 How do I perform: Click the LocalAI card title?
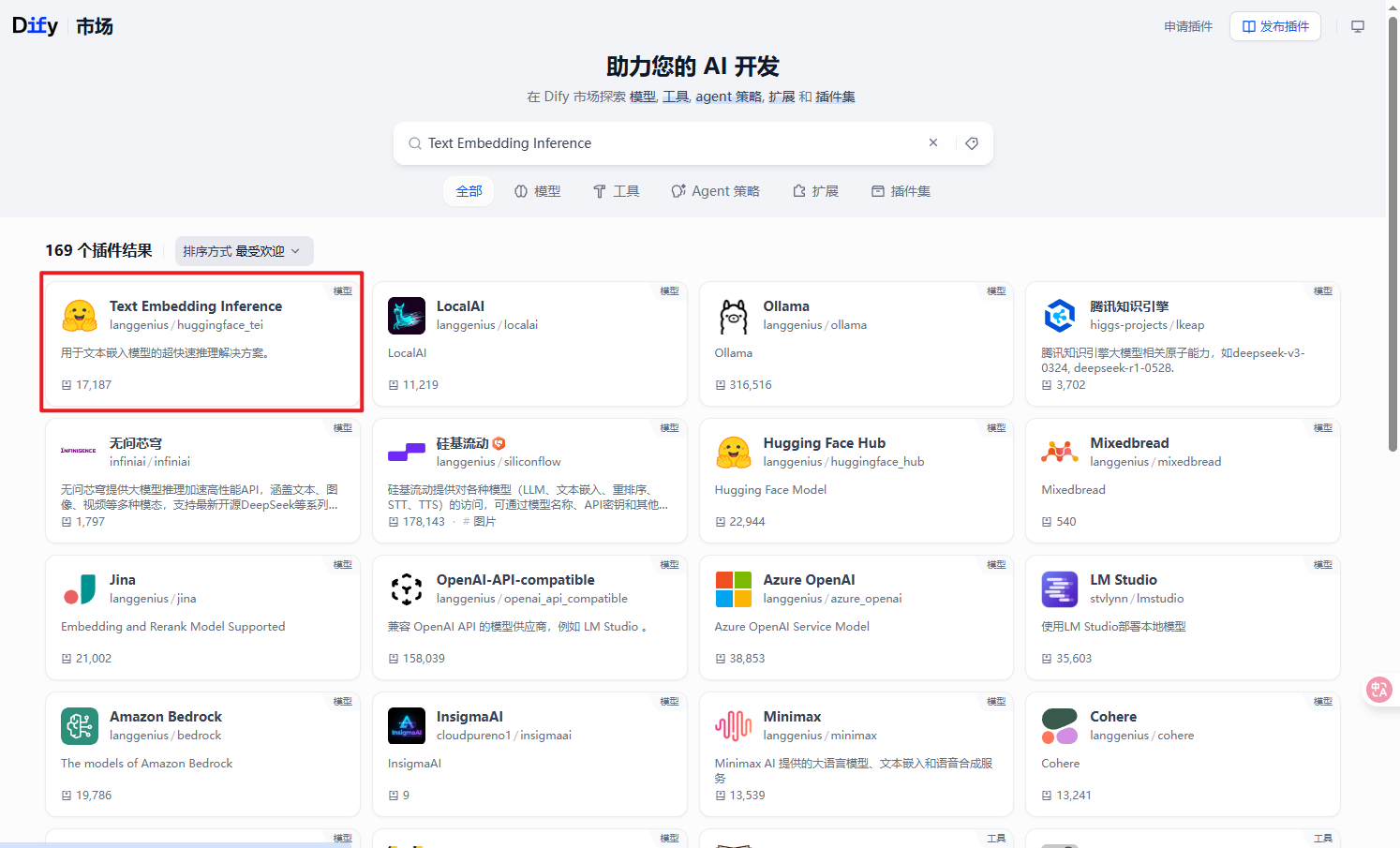click(460, 306)
